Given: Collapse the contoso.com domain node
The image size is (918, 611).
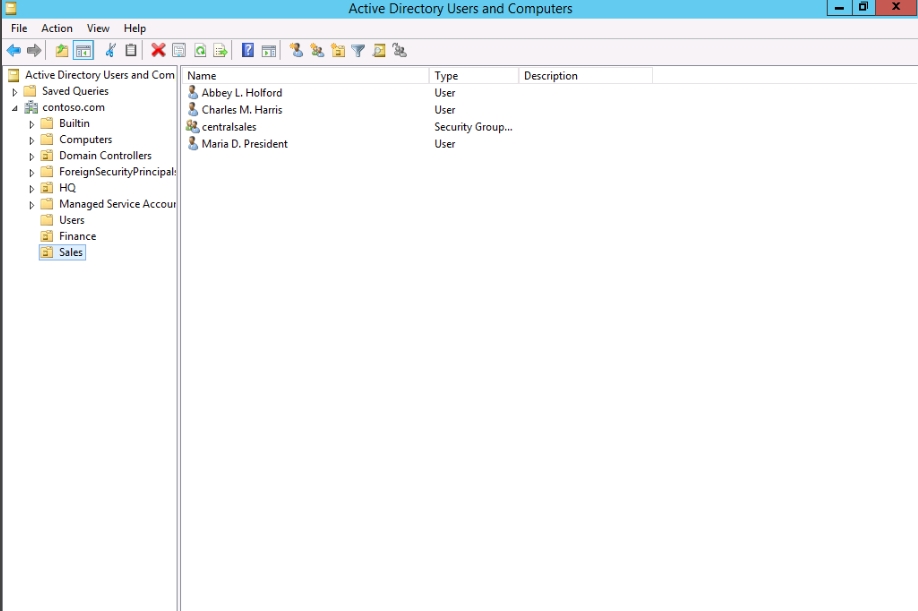Looking at the screenshot, I should pos(15,108).
